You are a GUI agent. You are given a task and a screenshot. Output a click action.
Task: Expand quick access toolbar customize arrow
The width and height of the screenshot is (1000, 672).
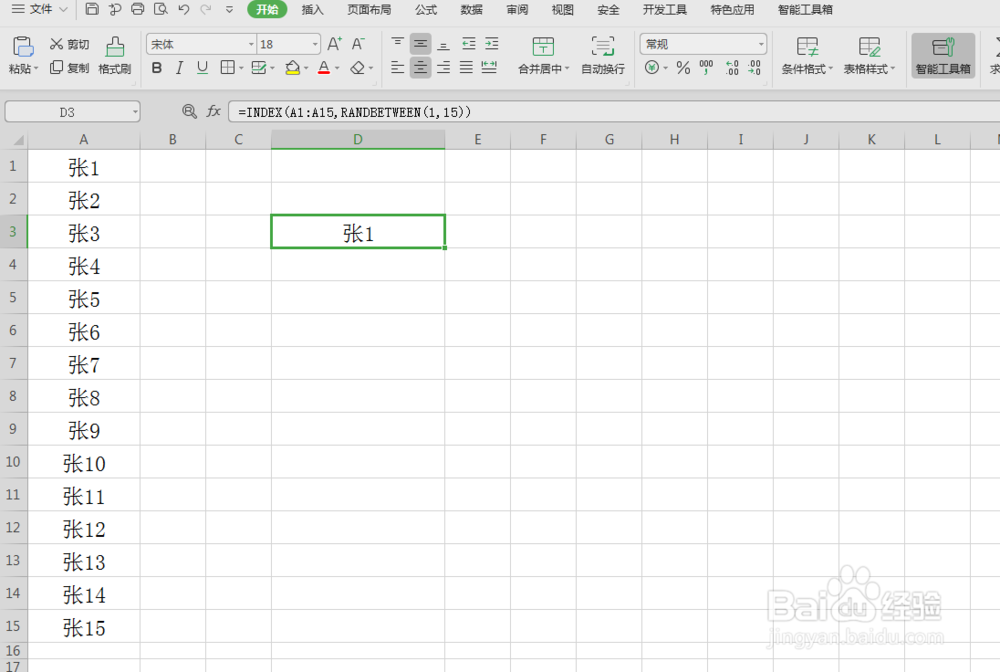229,10
